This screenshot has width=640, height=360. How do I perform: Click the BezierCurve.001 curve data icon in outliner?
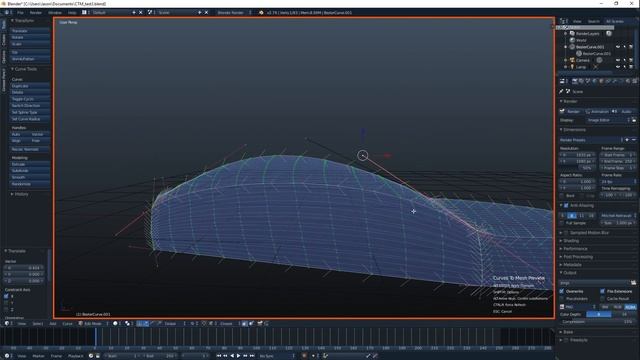[579, 53]
